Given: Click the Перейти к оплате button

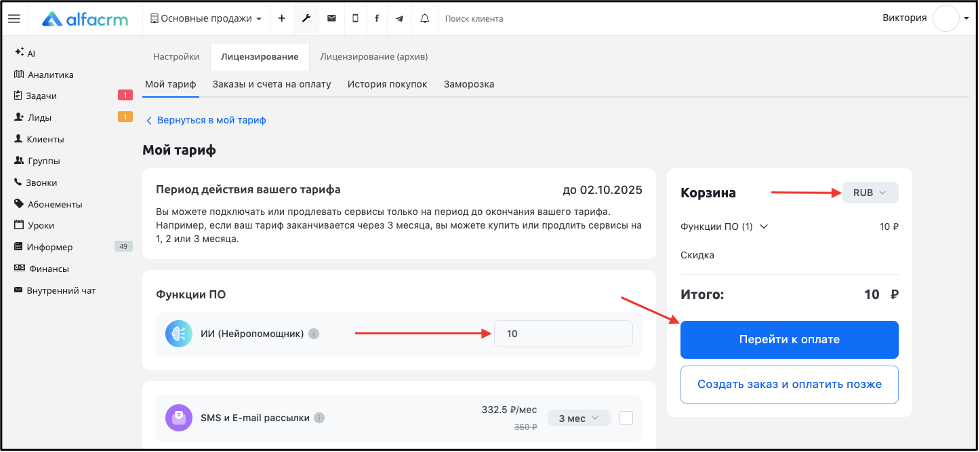Looking at the screenshot, I should 789,340.
